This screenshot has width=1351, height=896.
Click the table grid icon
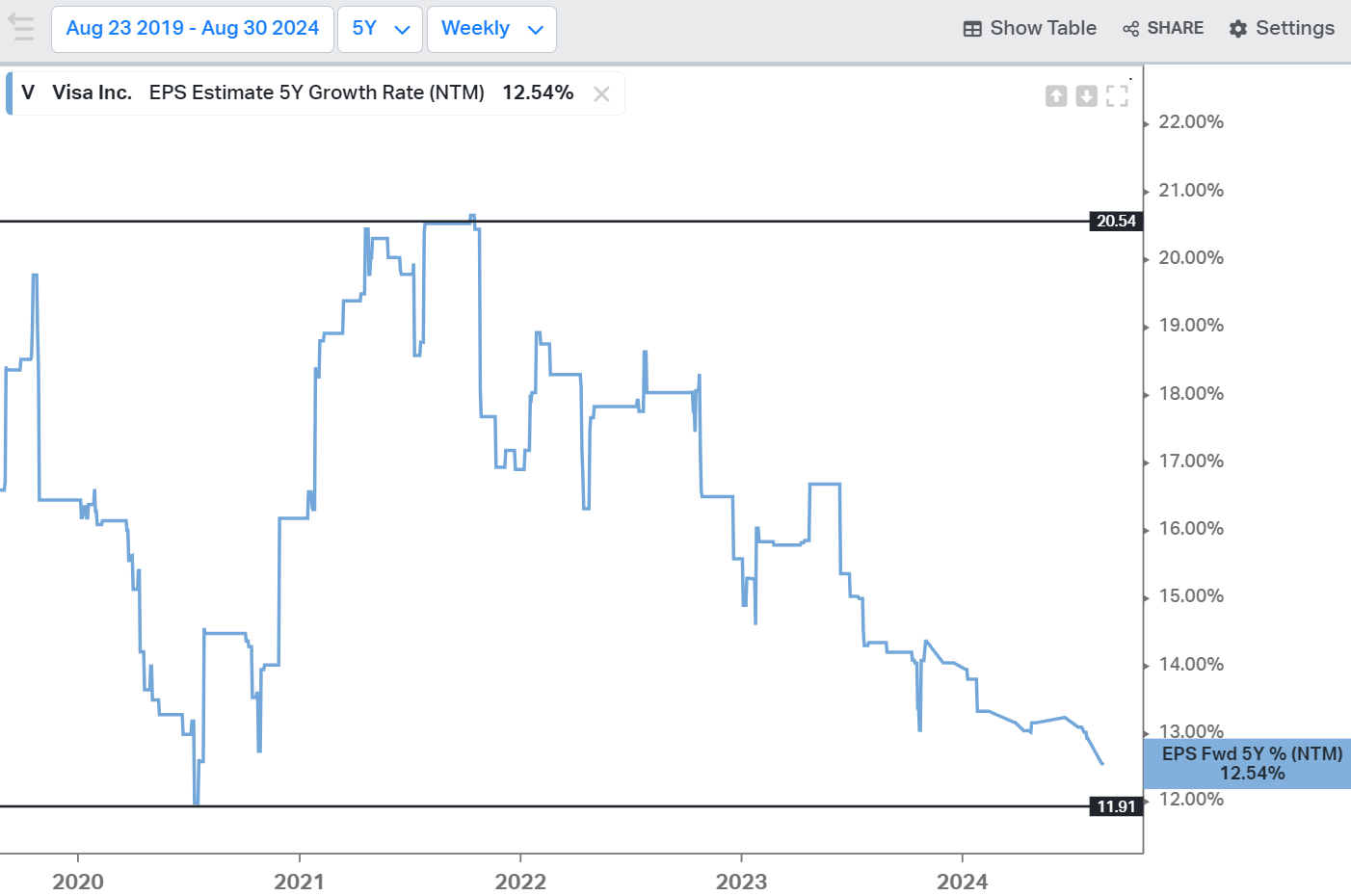pos(972,29)
